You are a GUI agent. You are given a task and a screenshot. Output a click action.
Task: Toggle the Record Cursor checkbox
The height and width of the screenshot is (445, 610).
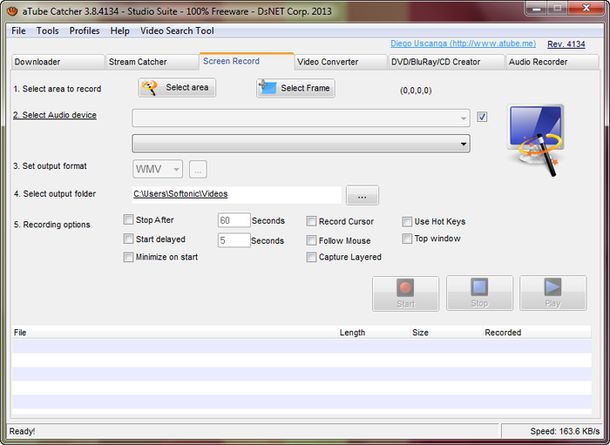pos(312,221)
